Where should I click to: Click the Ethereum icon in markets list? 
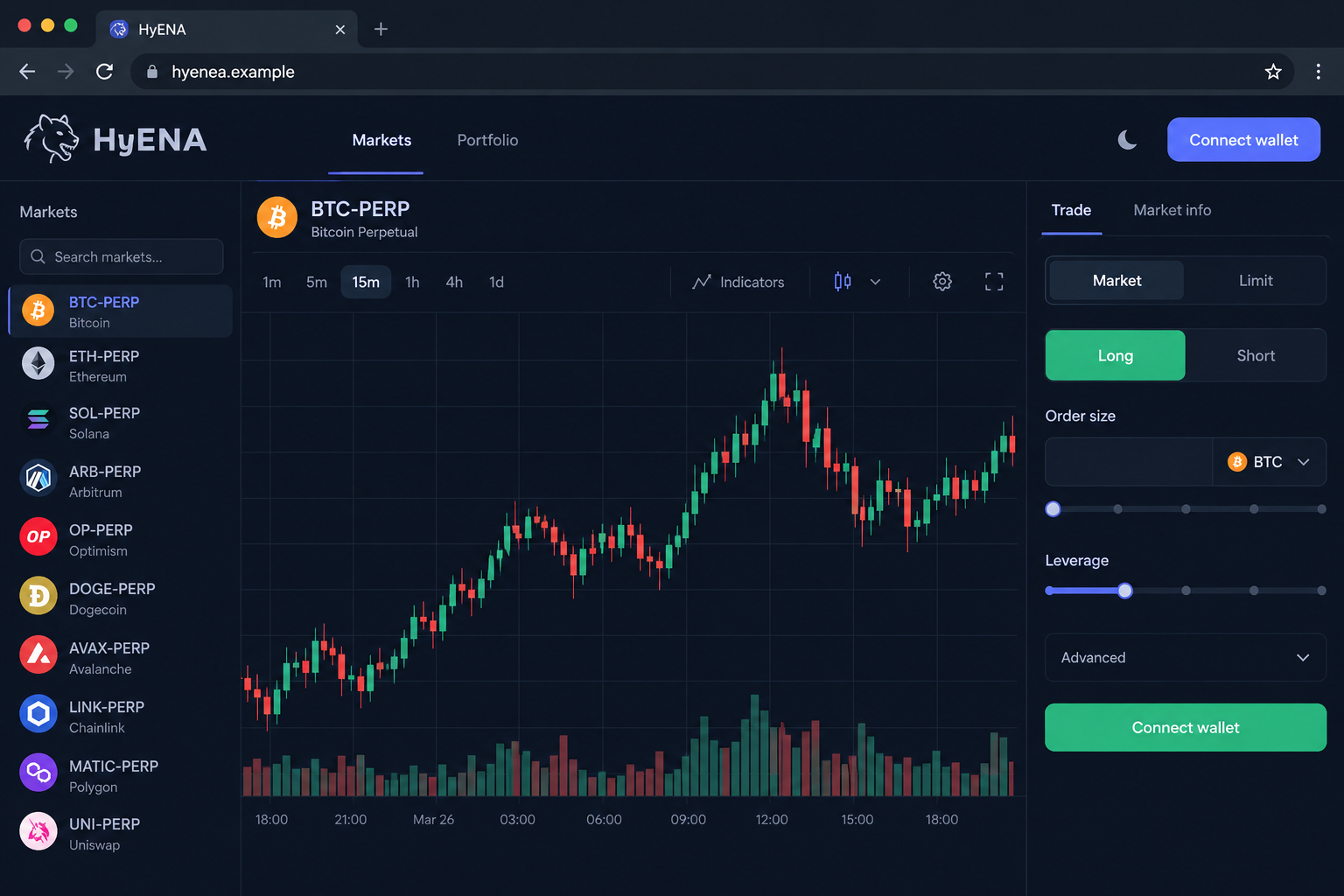tap(38, 363)
